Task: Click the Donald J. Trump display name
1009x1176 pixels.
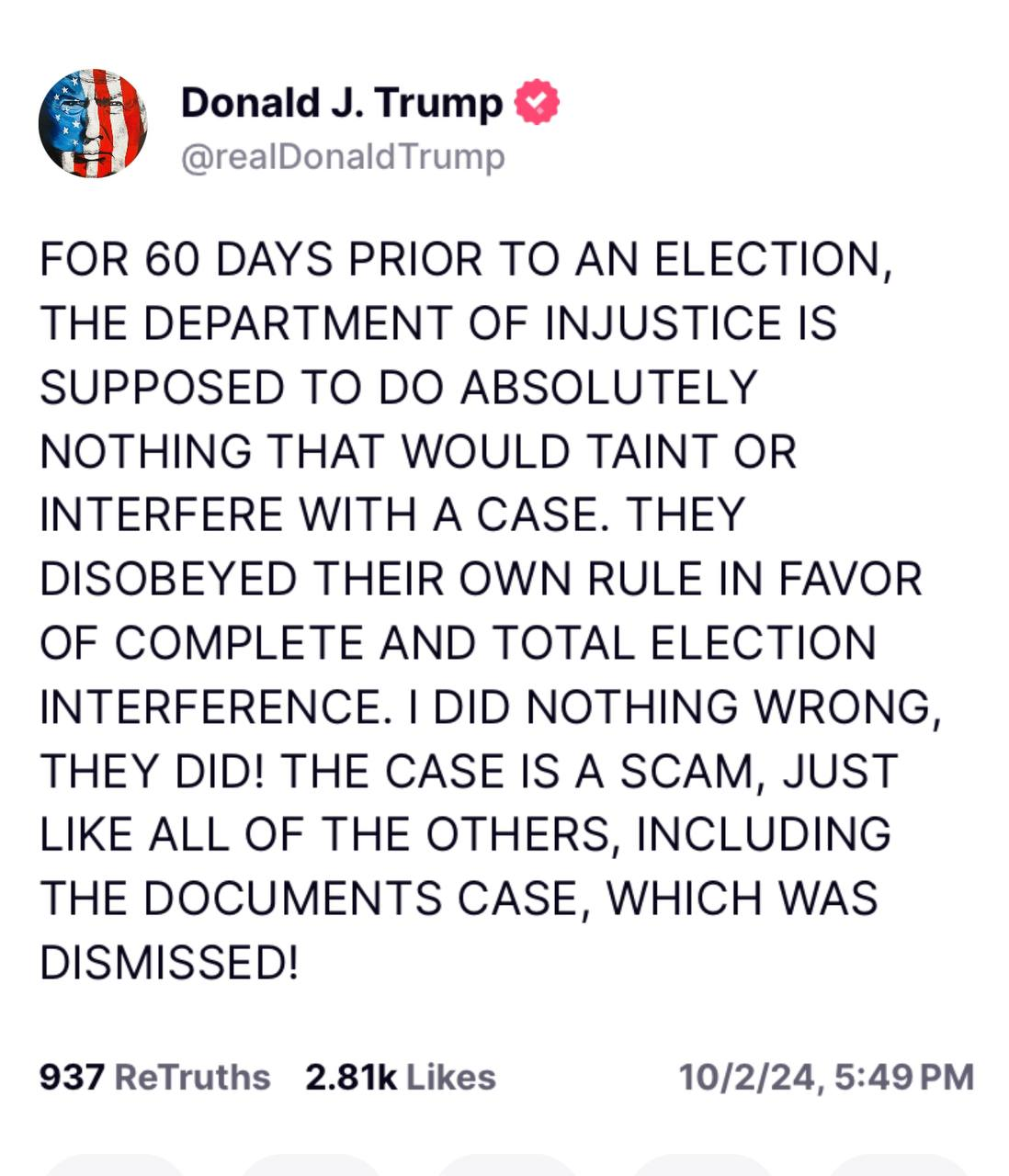Action: tap(341, 102)
